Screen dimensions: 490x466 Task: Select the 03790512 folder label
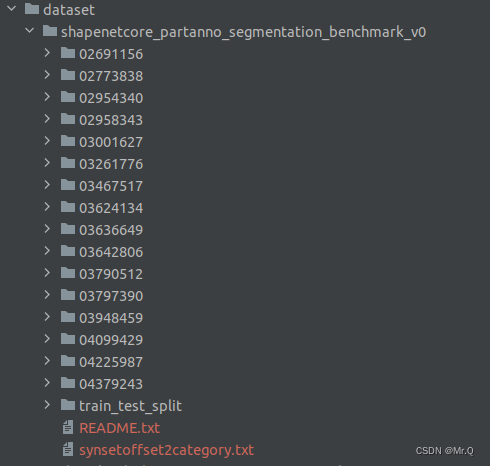coord(111,274)
